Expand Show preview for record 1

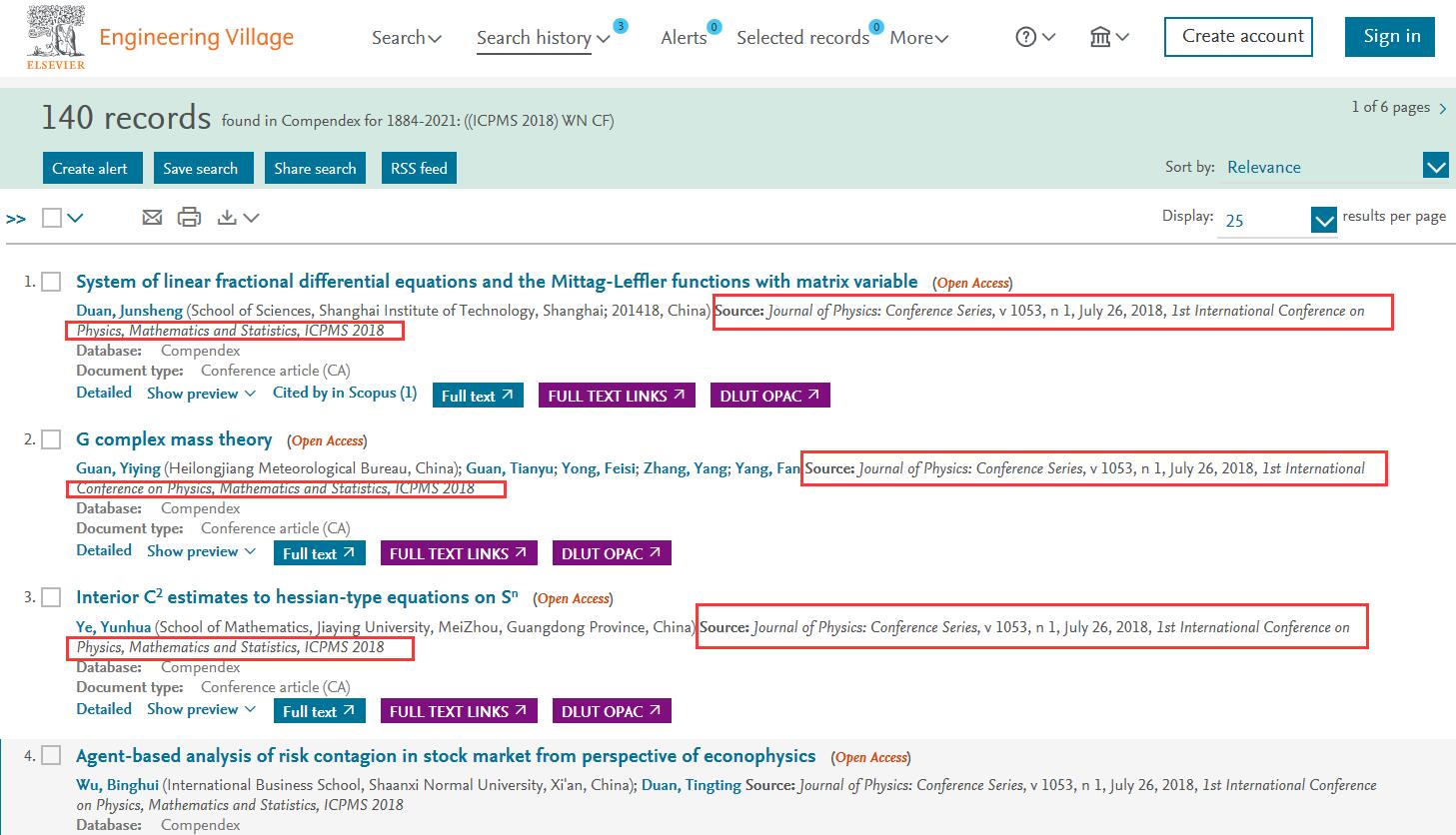tap(201, 394)
